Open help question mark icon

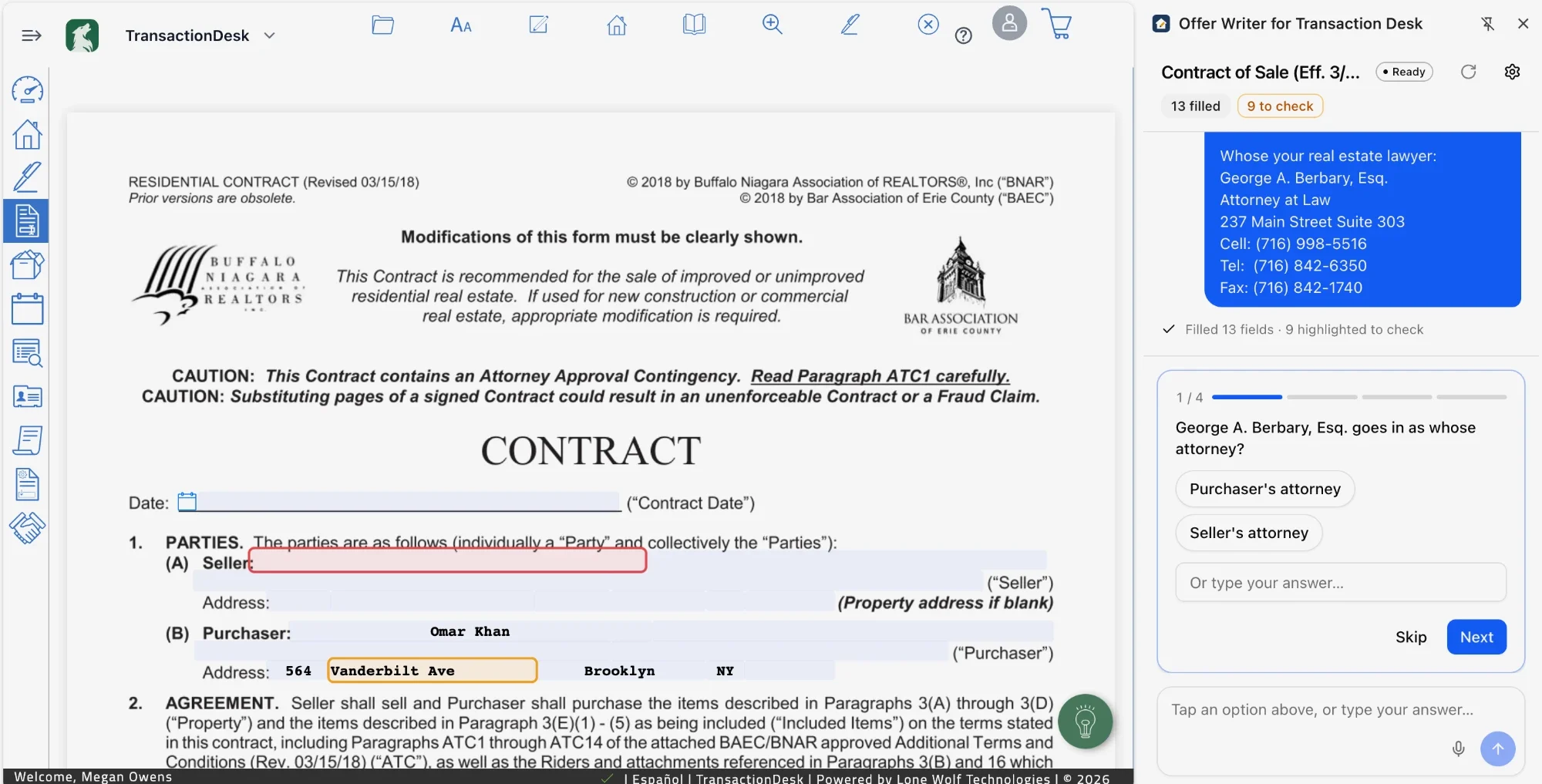[x=963, y=35]
